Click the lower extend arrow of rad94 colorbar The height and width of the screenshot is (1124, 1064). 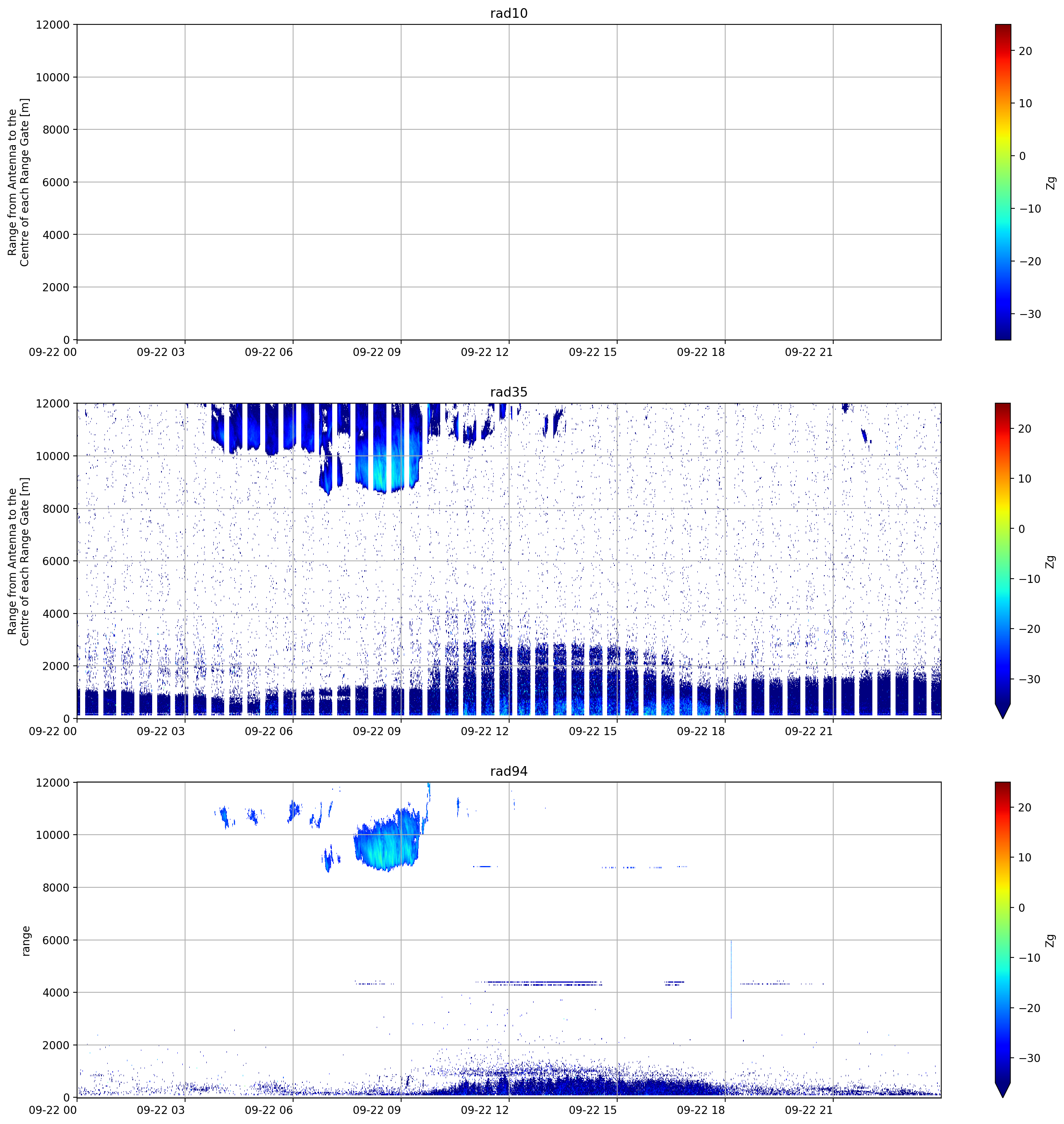tap(1003, 1091)
